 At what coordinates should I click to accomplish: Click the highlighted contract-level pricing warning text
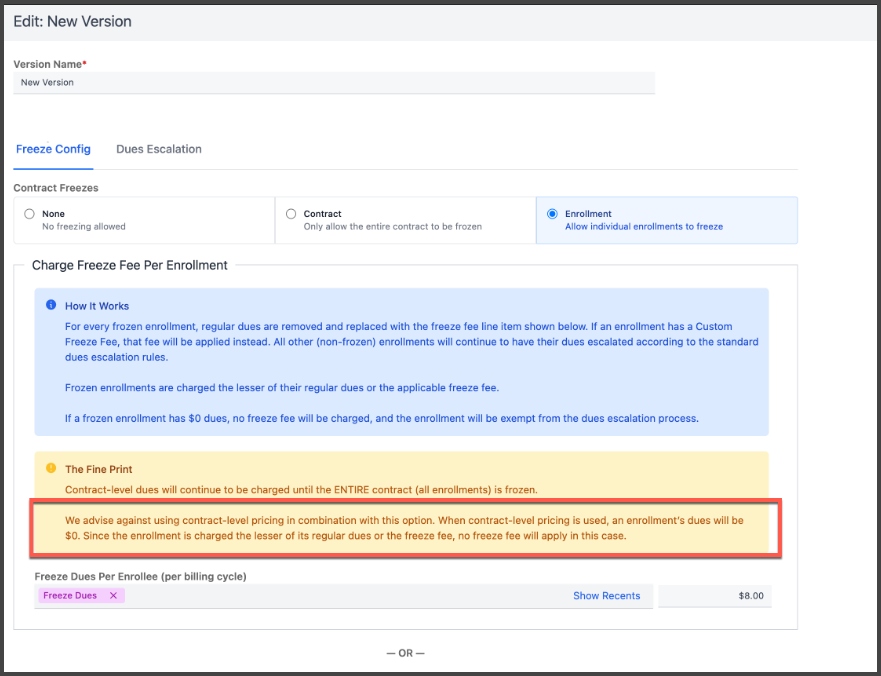pyautogui.click(x=405, y=529)
